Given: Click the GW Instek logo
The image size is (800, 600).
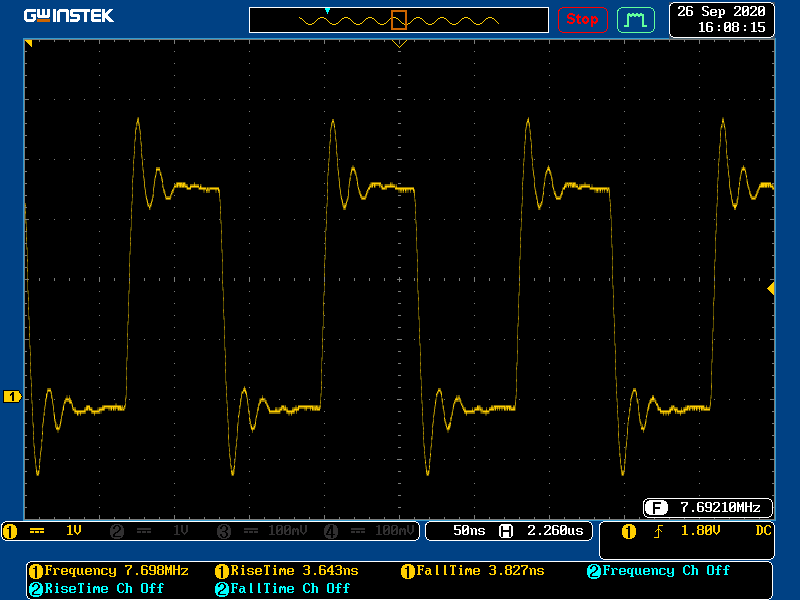Looking at the screenshot, I should coord(69,16).
